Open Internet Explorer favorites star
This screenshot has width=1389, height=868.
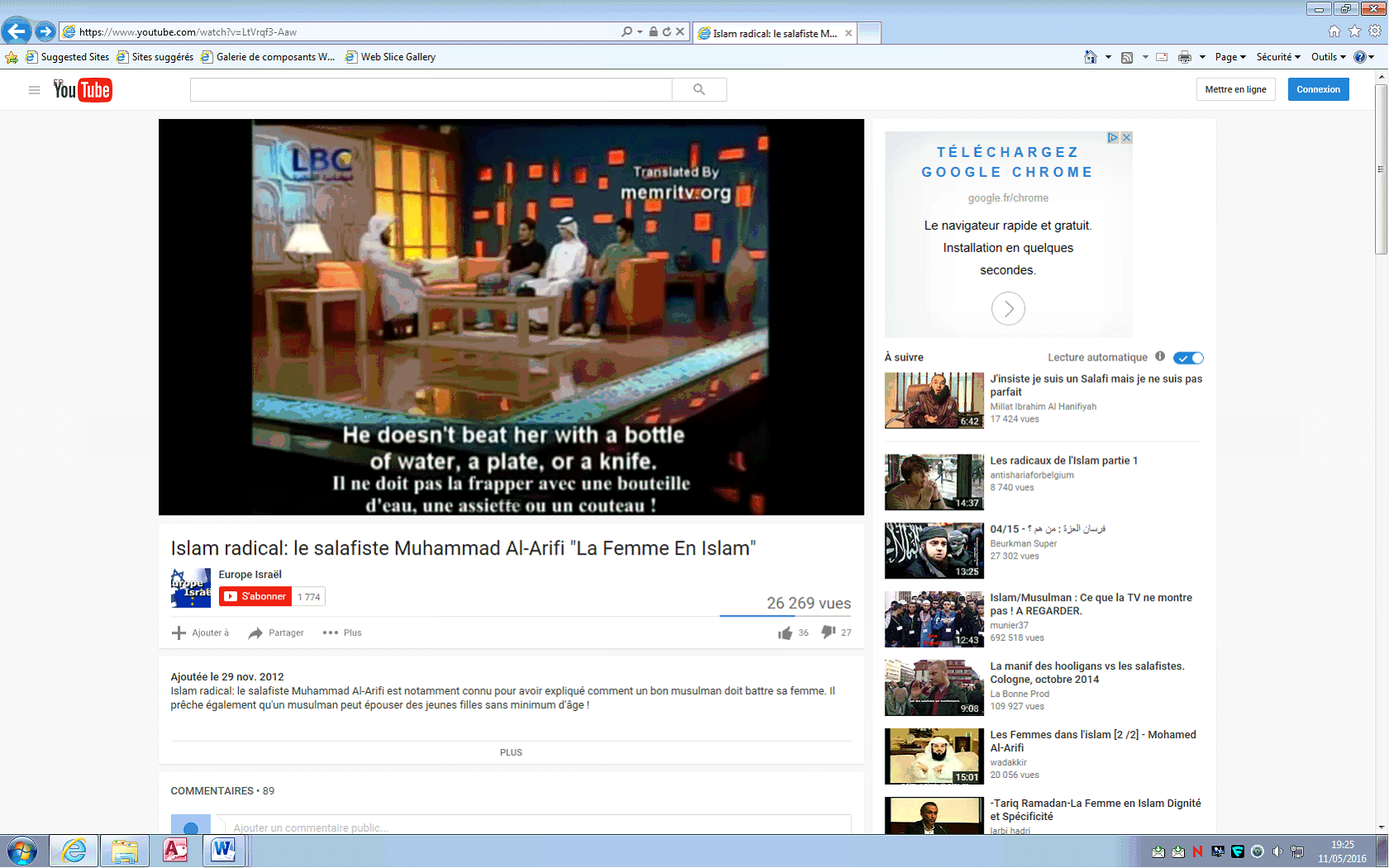coord(1354,31)
